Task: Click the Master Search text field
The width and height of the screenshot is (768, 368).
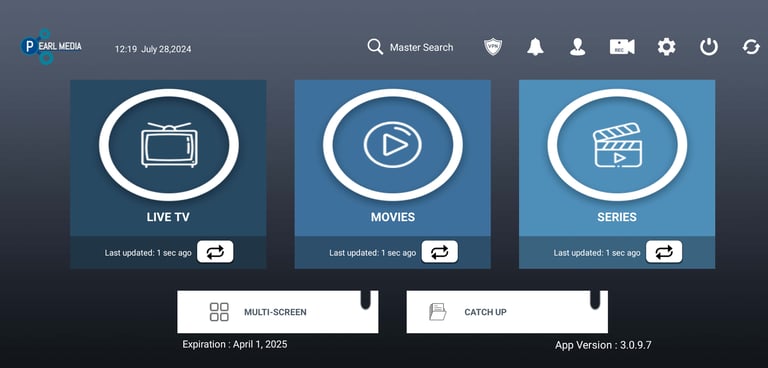Action: pos(421,48)
